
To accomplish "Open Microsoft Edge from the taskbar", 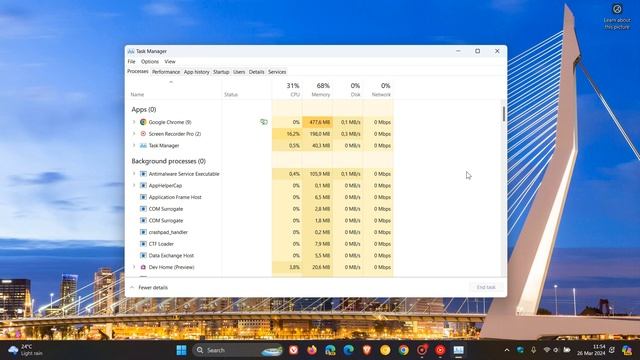I will pos(348,350).
